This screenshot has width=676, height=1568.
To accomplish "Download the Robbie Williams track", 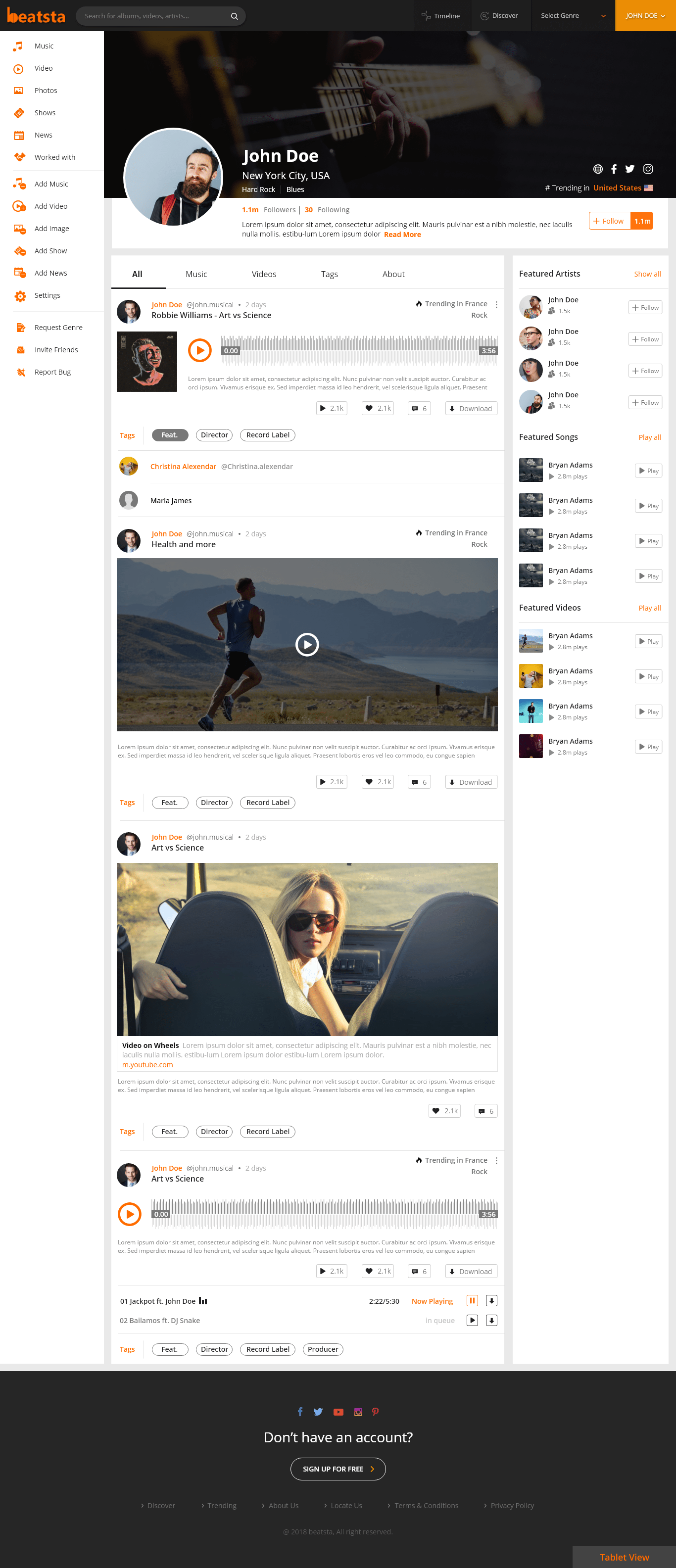I will pos(471,408).
